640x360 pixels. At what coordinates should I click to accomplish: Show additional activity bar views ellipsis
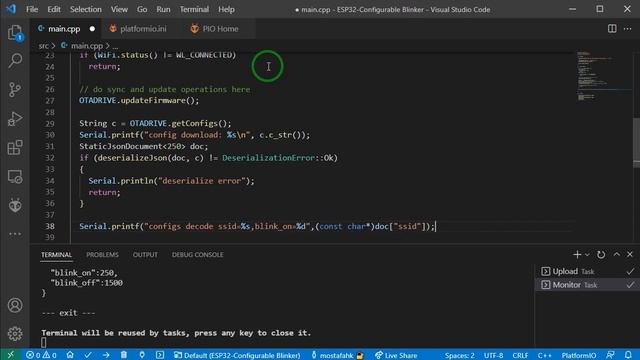[x=15, y=234]
